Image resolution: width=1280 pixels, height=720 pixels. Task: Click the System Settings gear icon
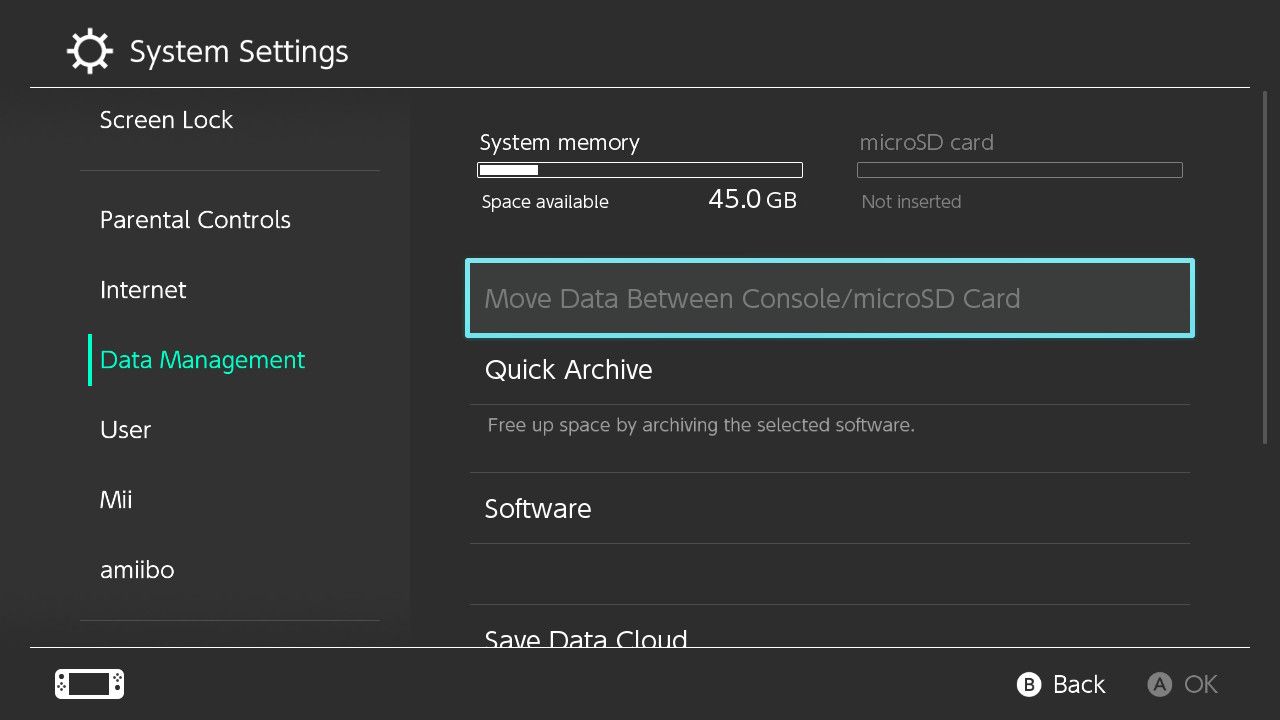pos(89,50)
